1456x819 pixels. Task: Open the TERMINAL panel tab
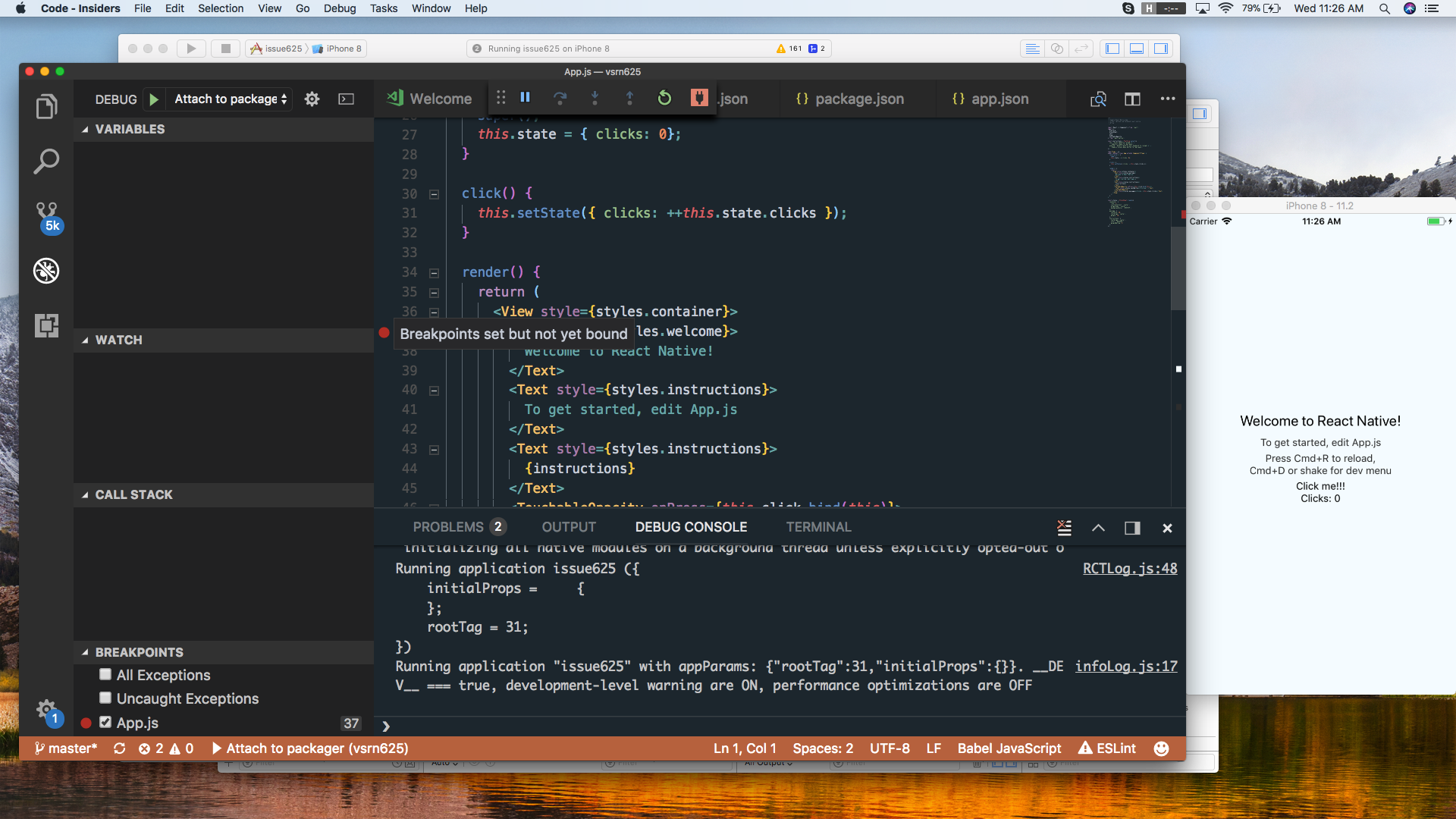click(x=818, y=527)
